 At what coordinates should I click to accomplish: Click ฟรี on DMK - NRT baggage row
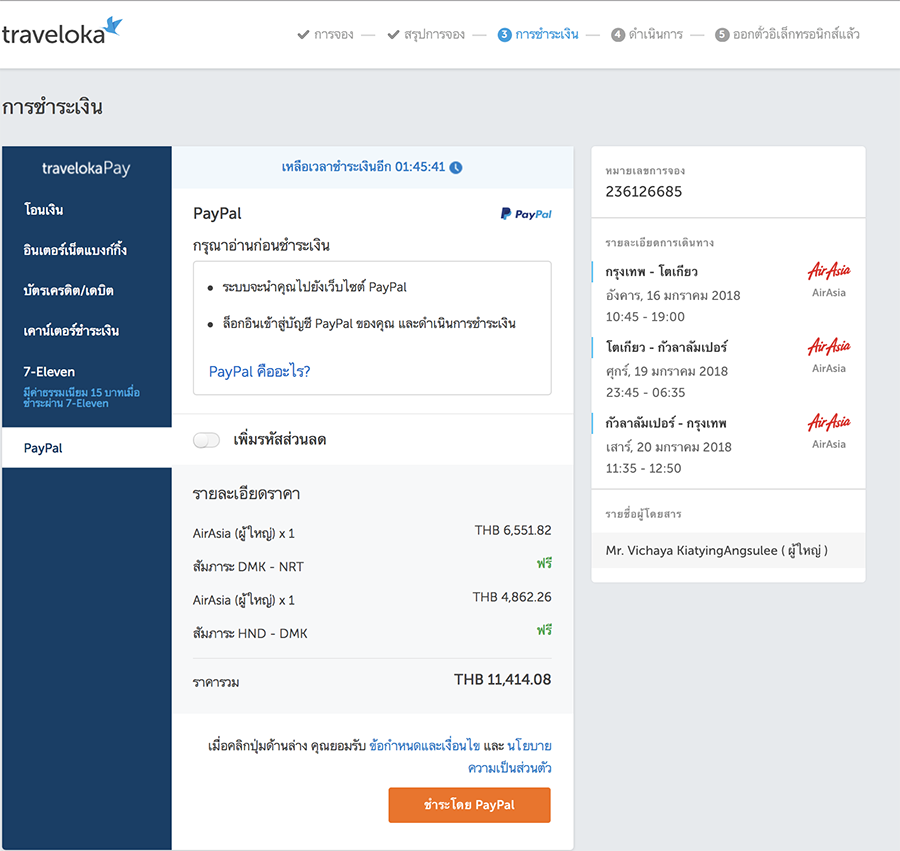[544, 564]
